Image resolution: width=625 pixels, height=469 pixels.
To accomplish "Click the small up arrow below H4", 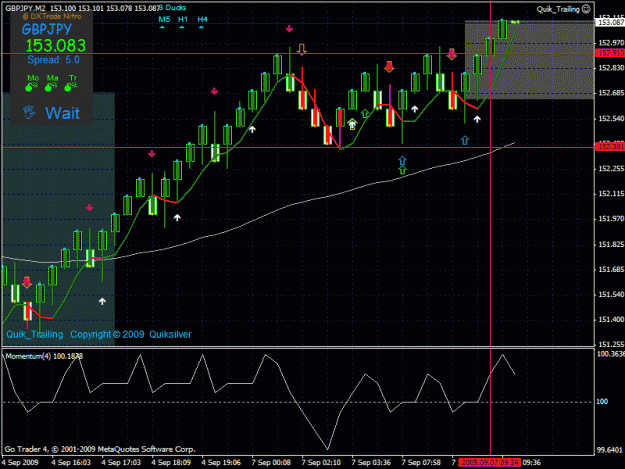I will click(201, 27).
